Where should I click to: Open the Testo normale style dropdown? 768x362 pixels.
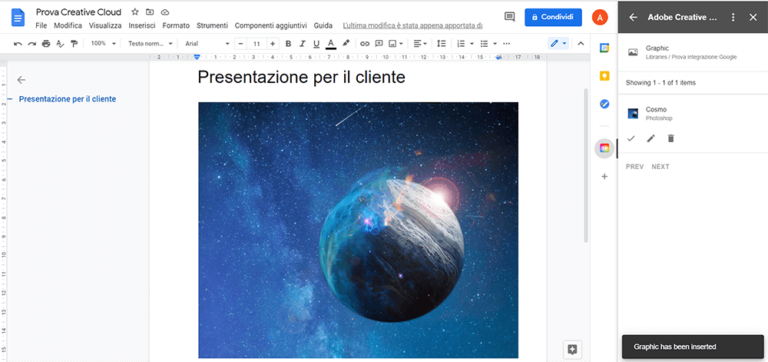[x=150, y=44]
